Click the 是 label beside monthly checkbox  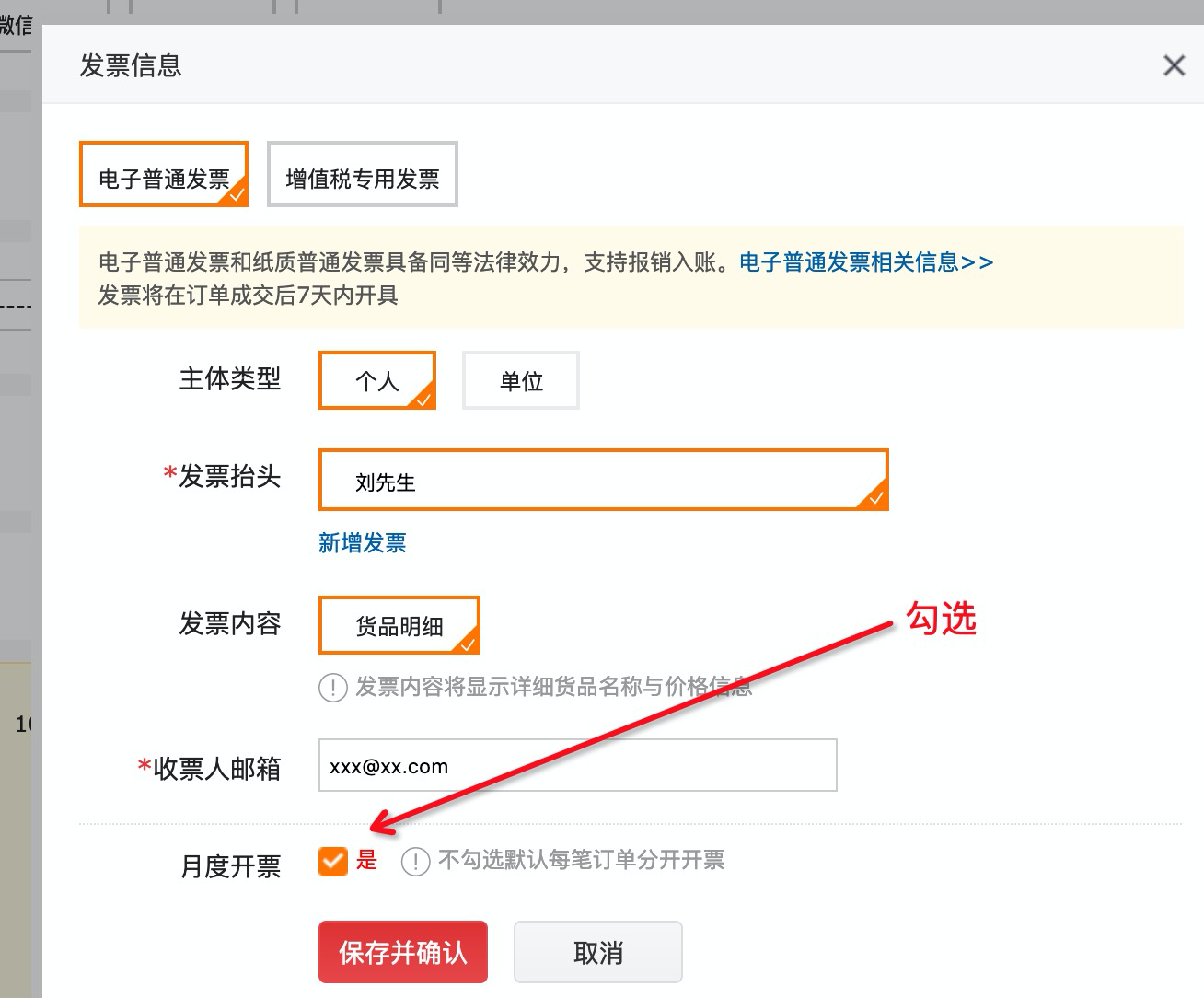click(x=367, y=860)
